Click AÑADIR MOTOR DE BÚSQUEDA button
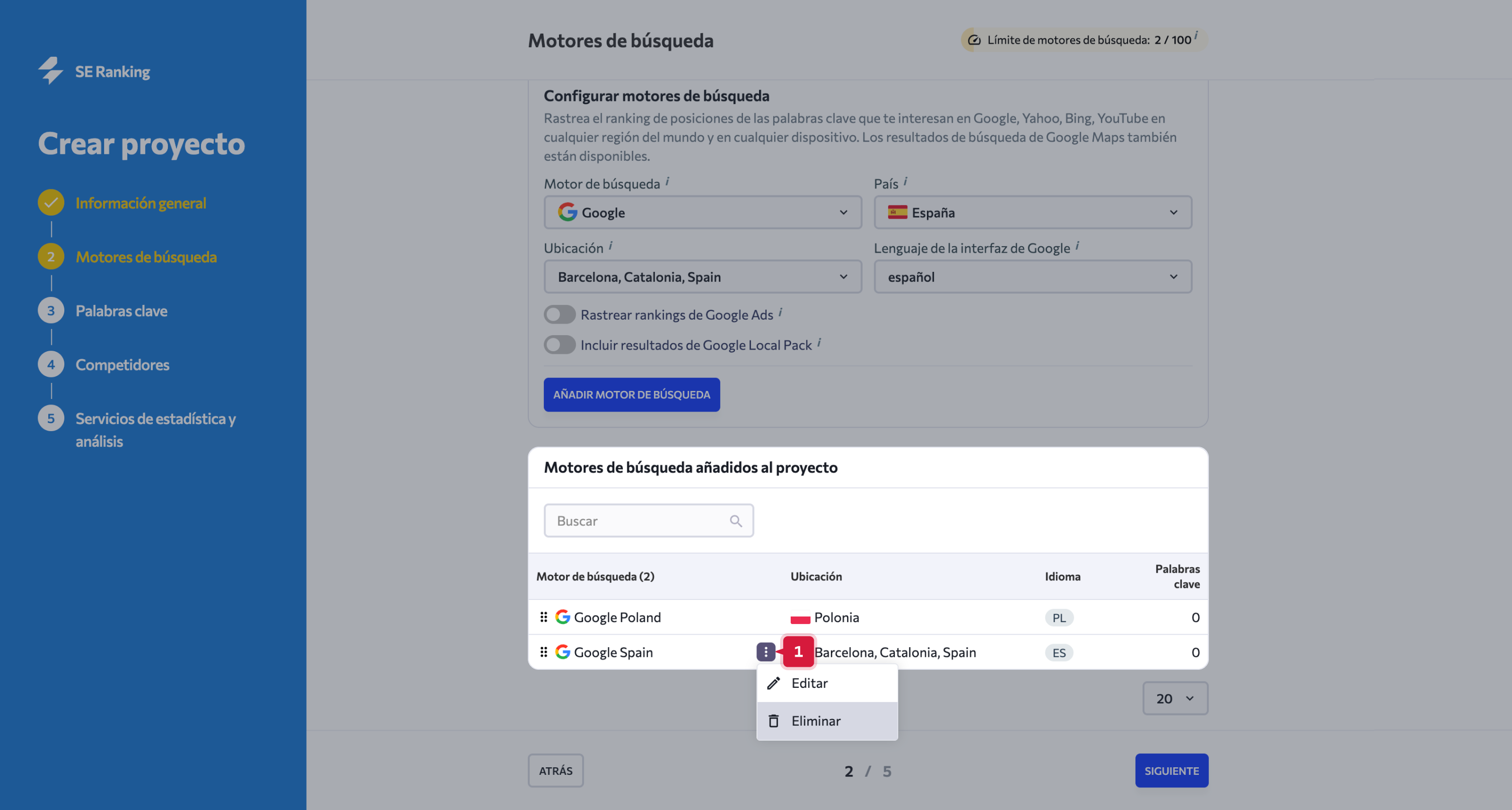The width and height of the screenshot is (1512, 810). 631,394
